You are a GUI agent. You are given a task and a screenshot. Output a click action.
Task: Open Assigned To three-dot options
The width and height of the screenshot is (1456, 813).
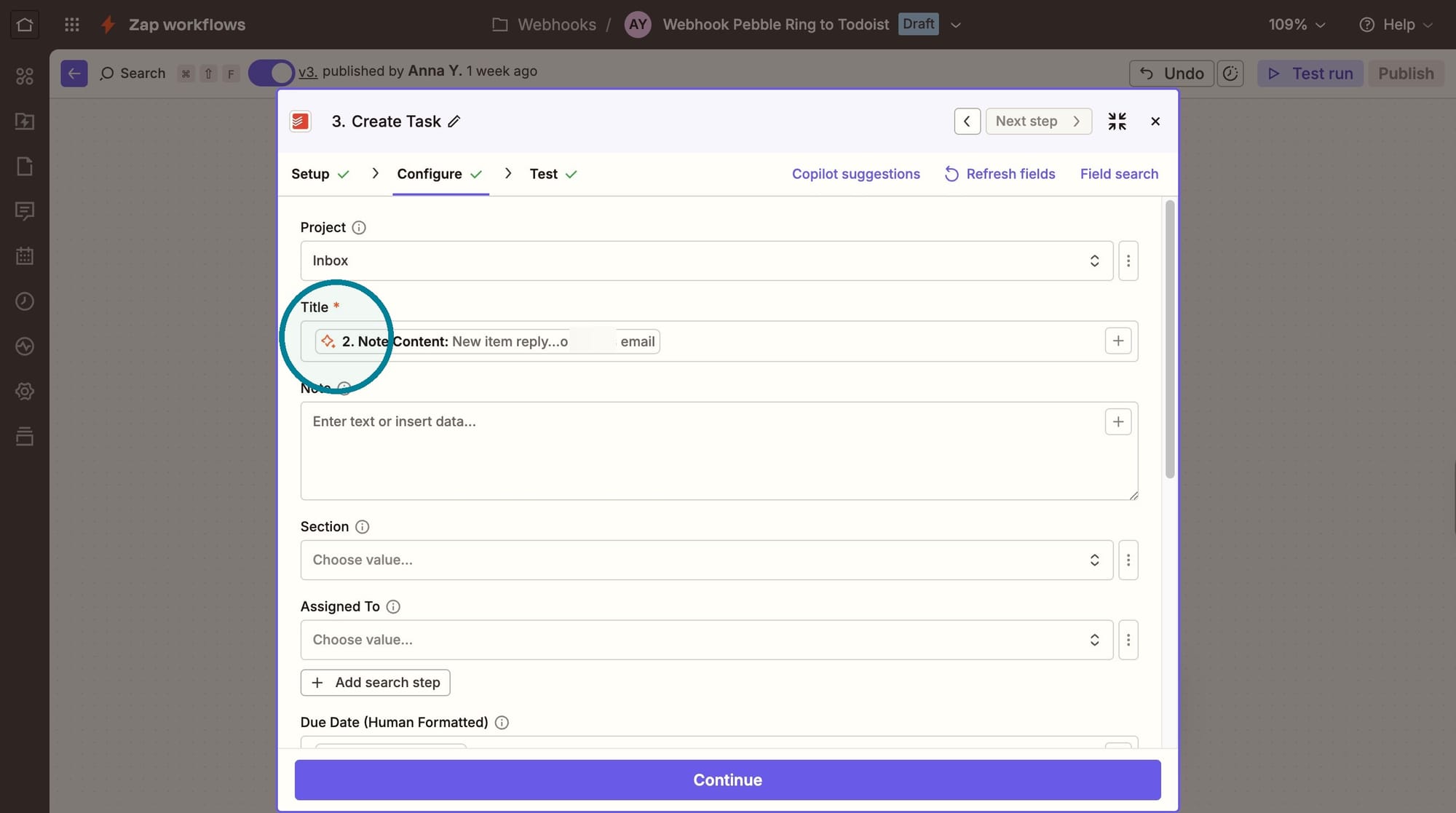click(x=1128, y=640)
